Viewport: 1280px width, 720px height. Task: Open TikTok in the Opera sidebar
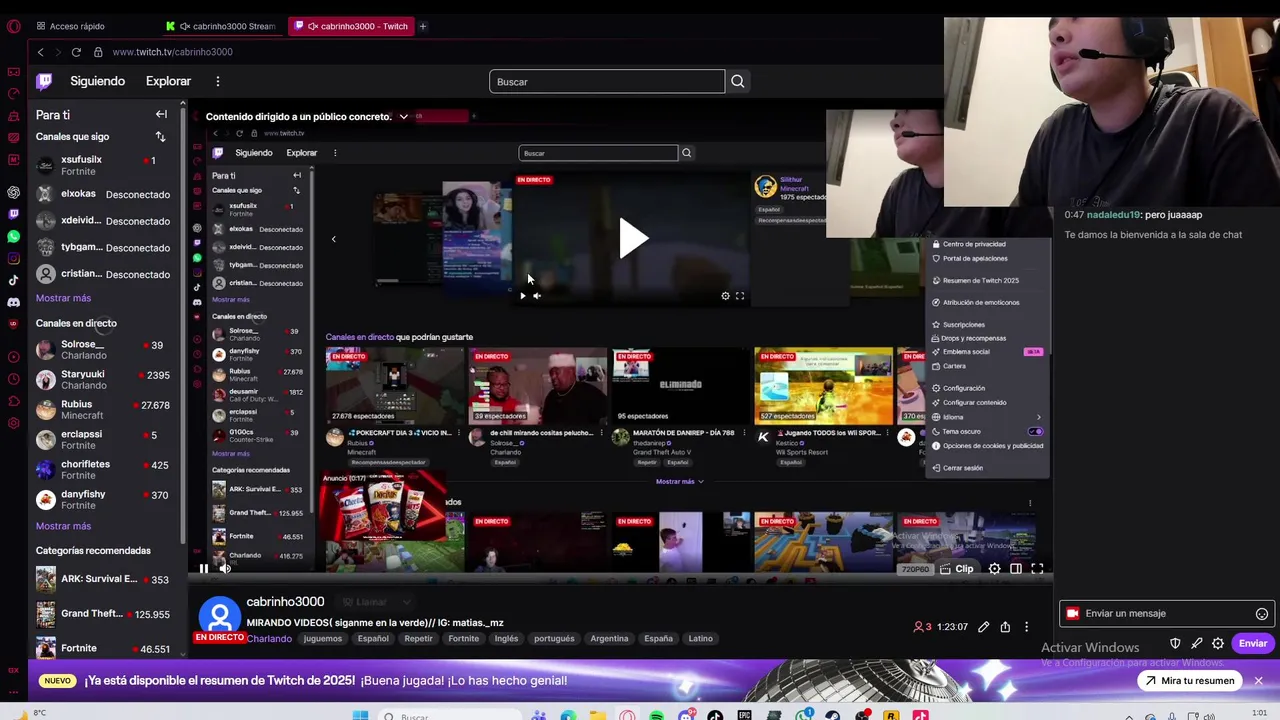tap(13, 281)
